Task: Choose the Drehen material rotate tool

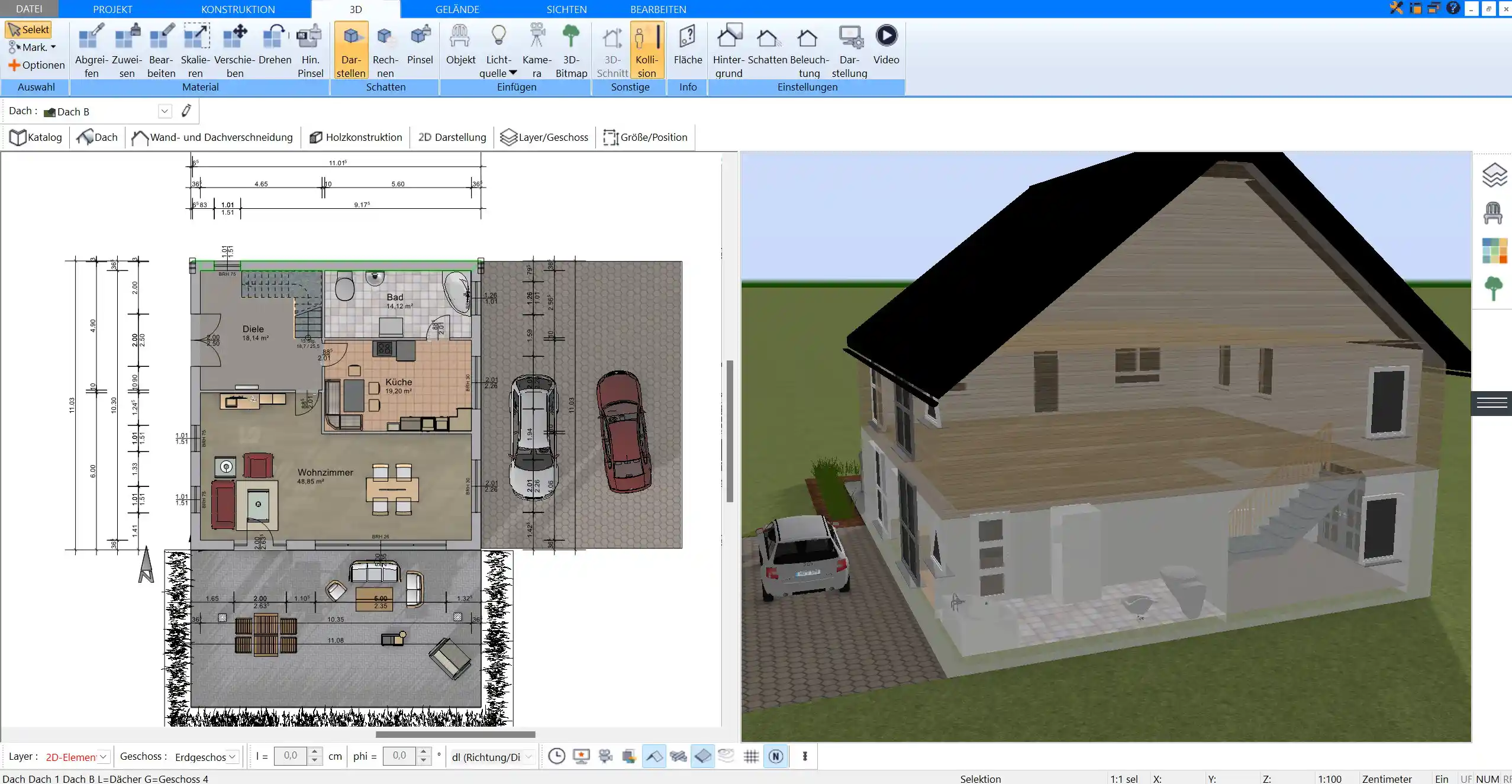Action: pos(275,44)
